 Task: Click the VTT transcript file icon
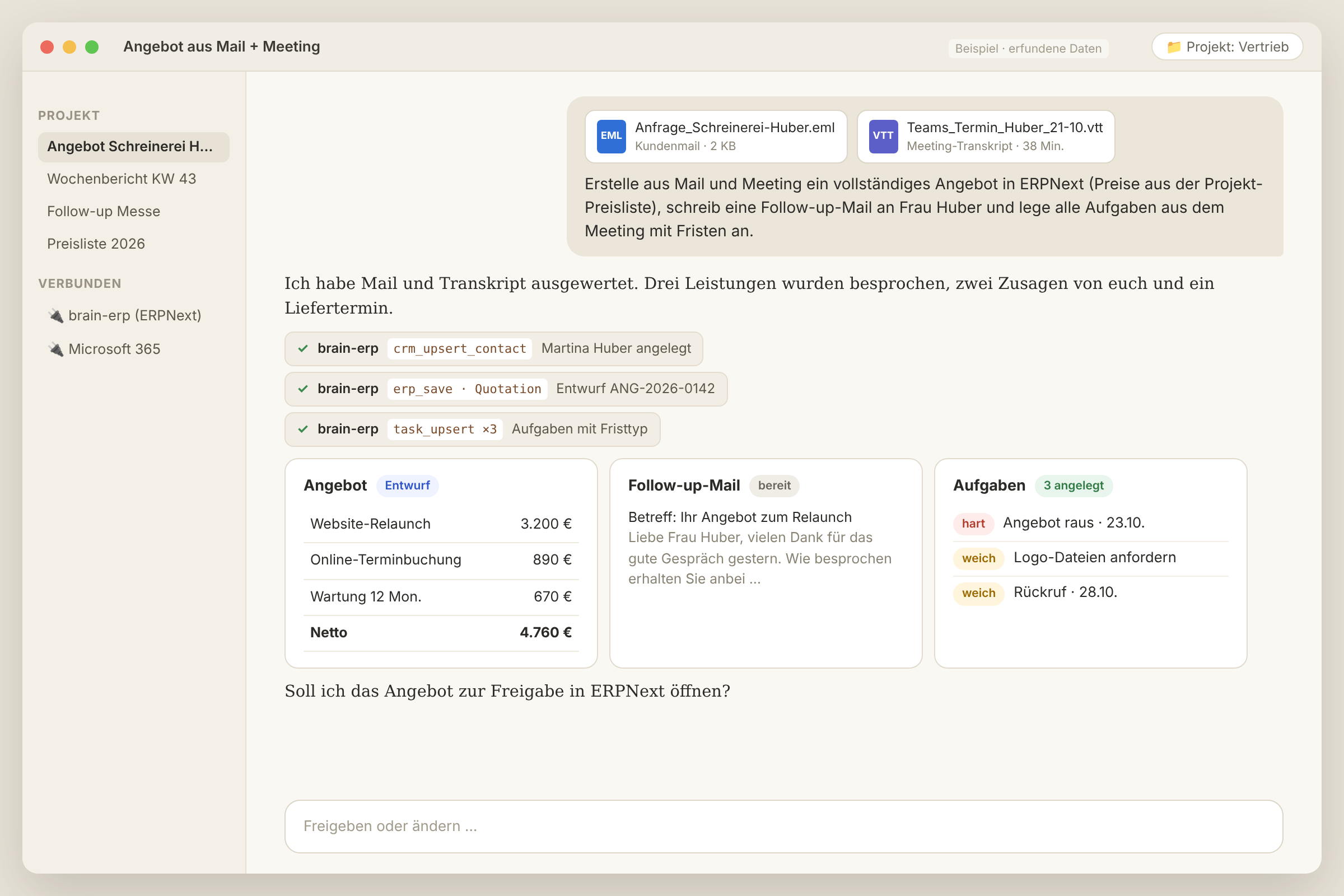[883, 136]
